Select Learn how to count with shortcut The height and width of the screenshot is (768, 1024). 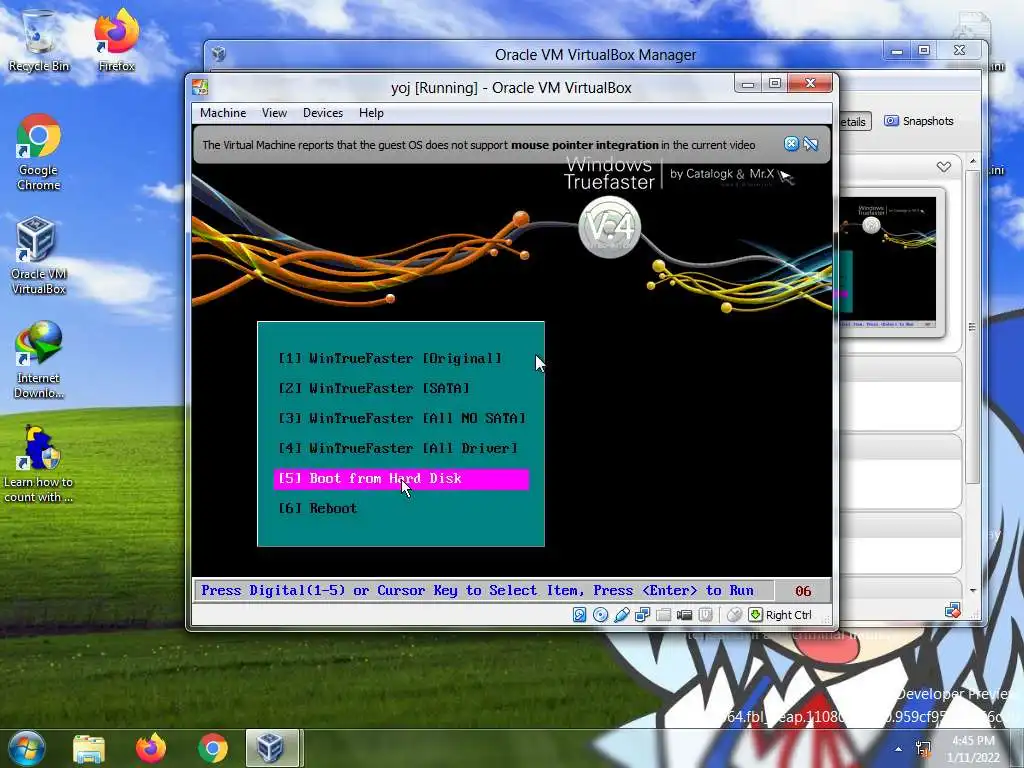click(39, 464)
